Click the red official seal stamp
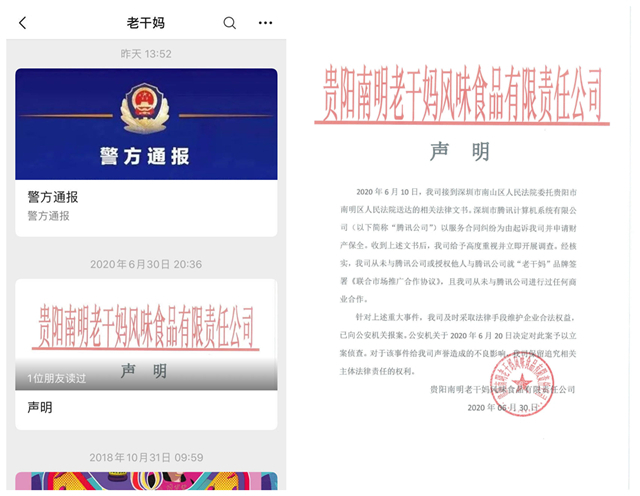The image size is (640, 496). pos(522,384)
